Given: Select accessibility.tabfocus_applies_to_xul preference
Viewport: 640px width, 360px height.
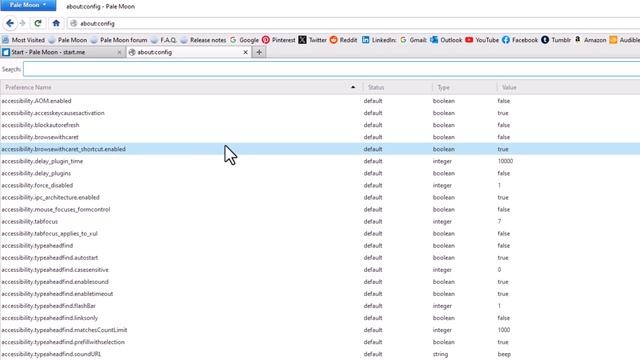Looking at the screenshot, I should tap(320, 233).
